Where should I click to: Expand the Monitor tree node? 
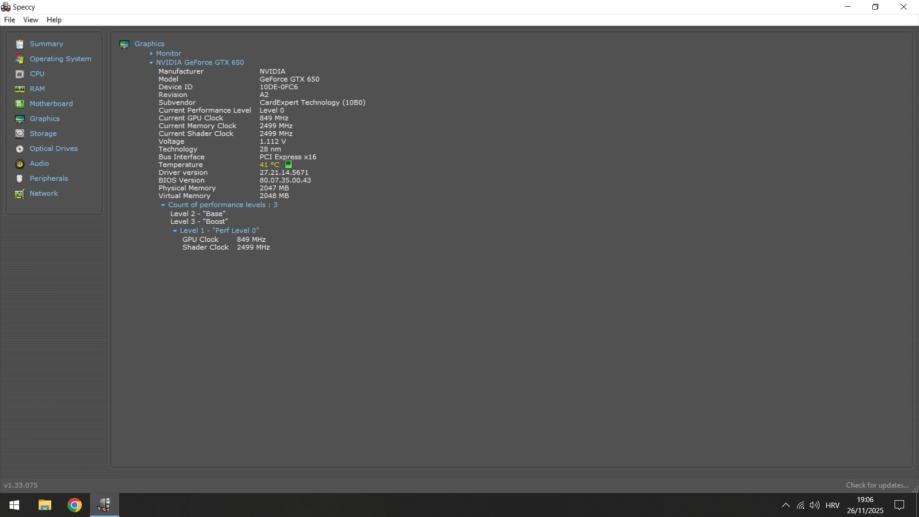coord(151,53)
